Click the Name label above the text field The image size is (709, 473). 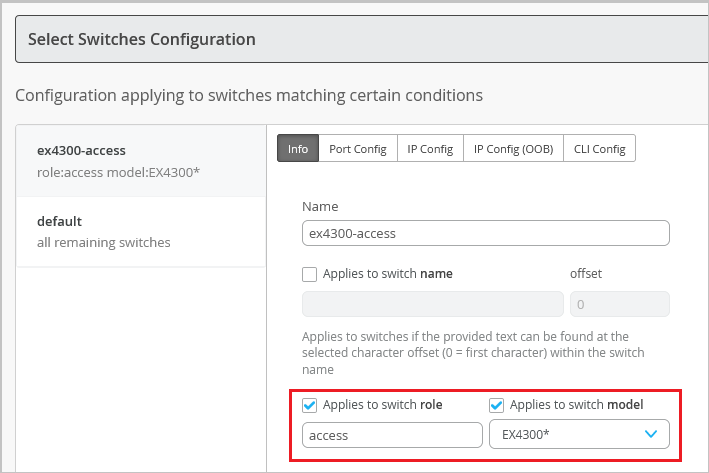pyautogui.click(x=320, y=206)
